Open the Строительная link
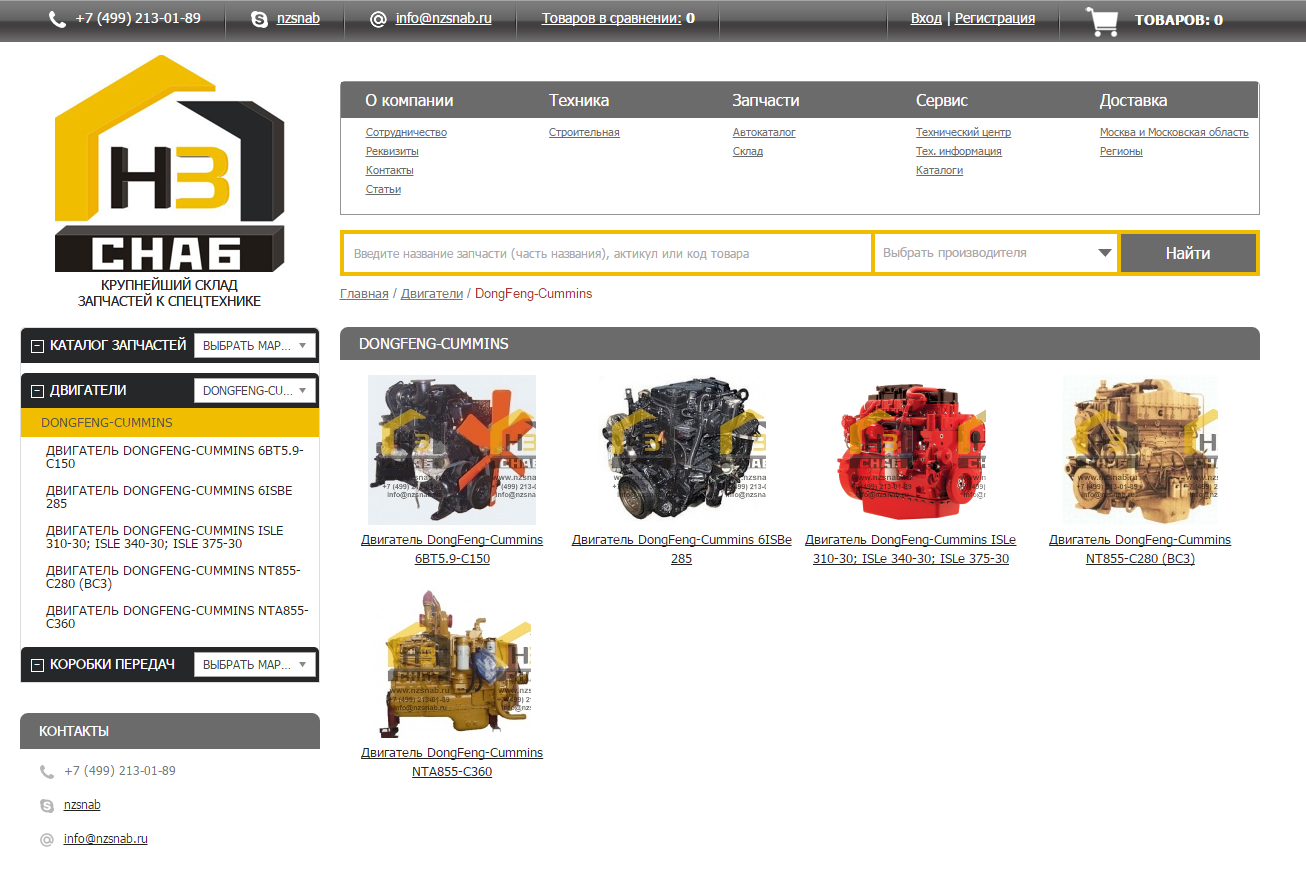Image resolution: width=1306 pixels, height=886 pixels. pos(584,132)
